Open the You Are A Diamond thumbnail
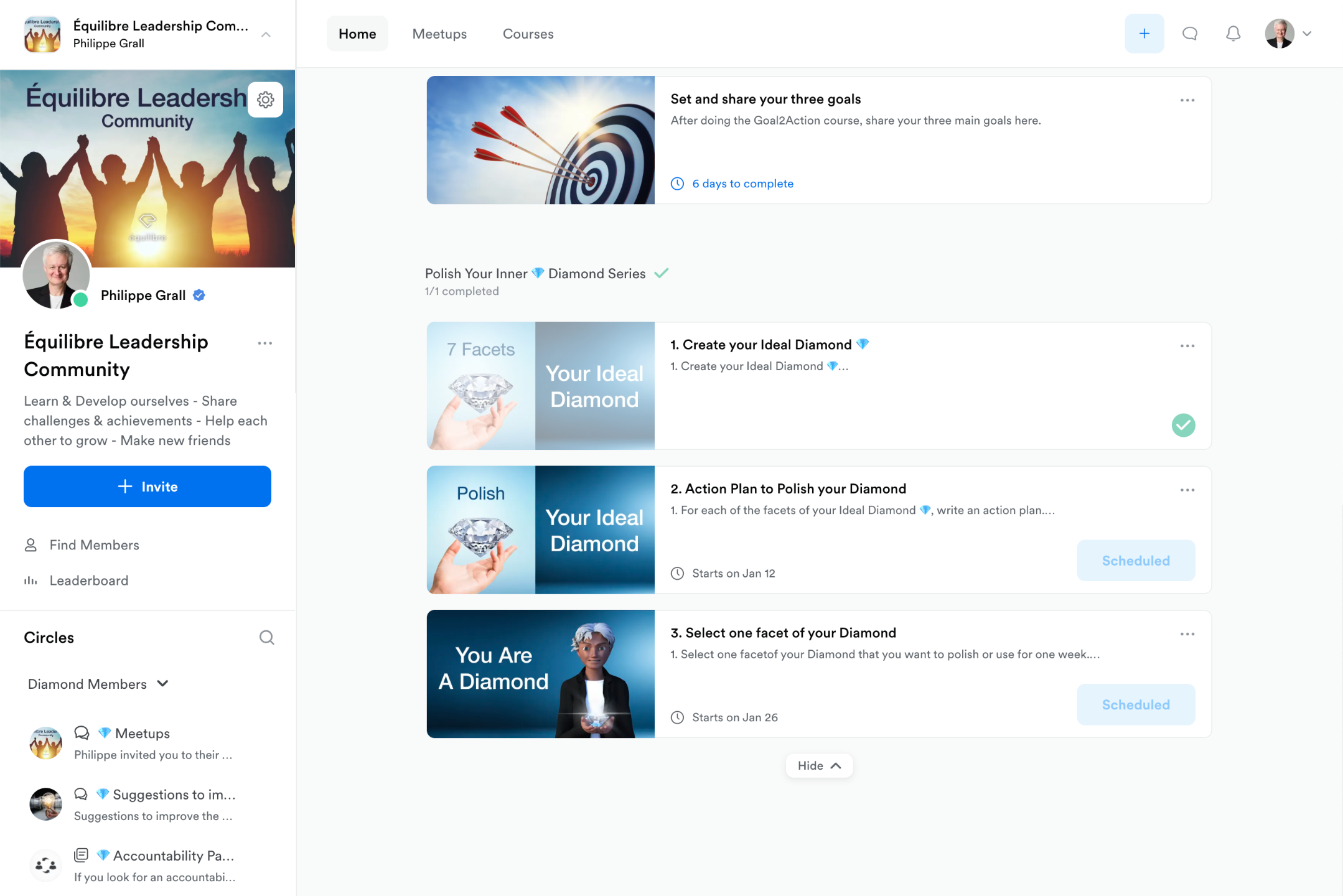1343x896 pixels. pyautogui.click(x=540, y=674)
